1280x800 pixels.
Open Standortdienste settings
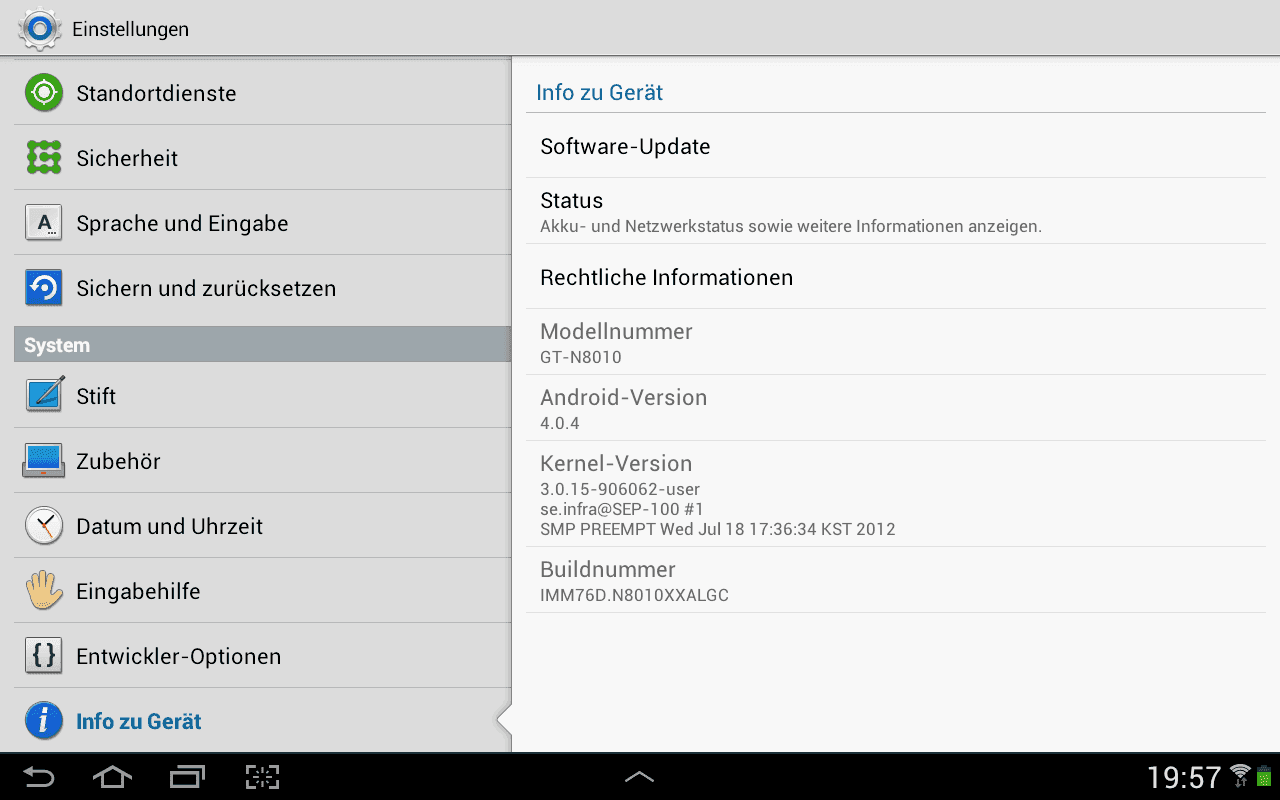(263, 93)
